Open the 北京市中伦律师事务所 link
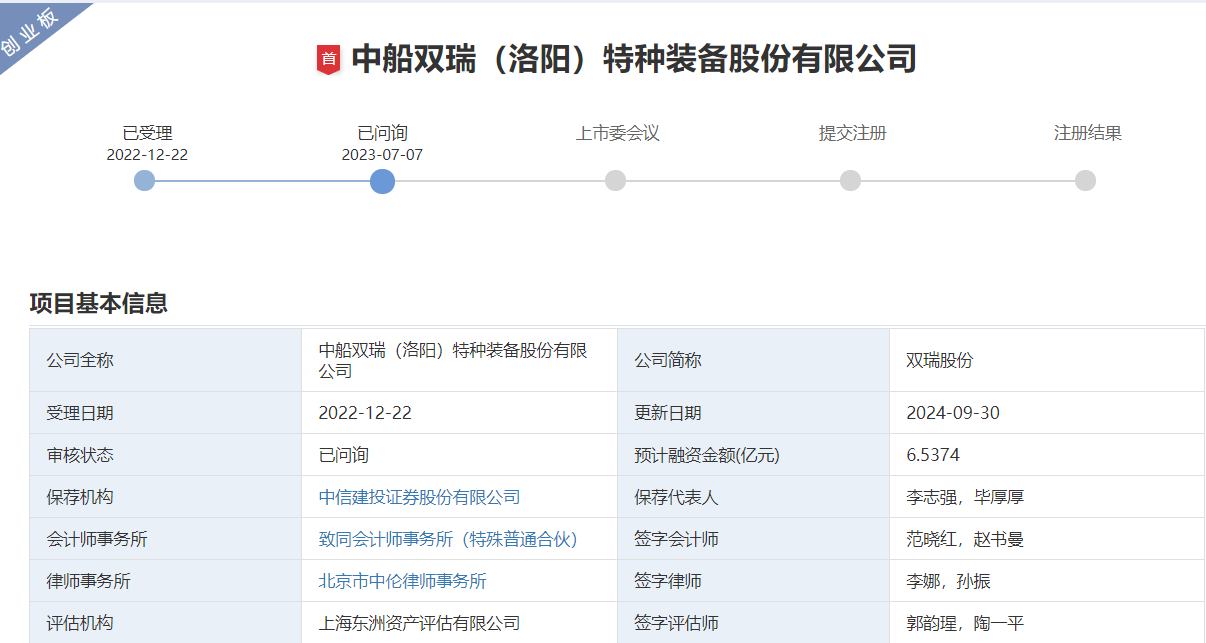1206x643 pixels. [x=403, y=581]
